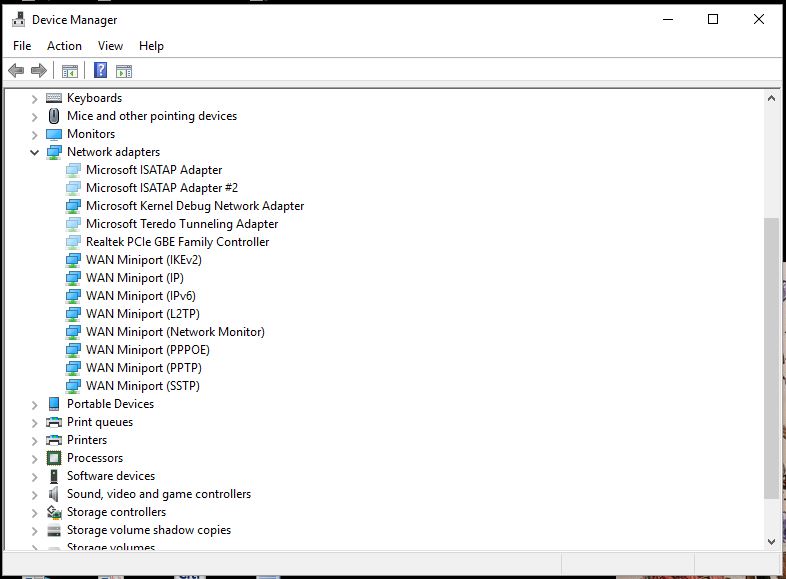Click the Microsoft Teredo Tunneling Adapter icon

[x=73, y=224]
